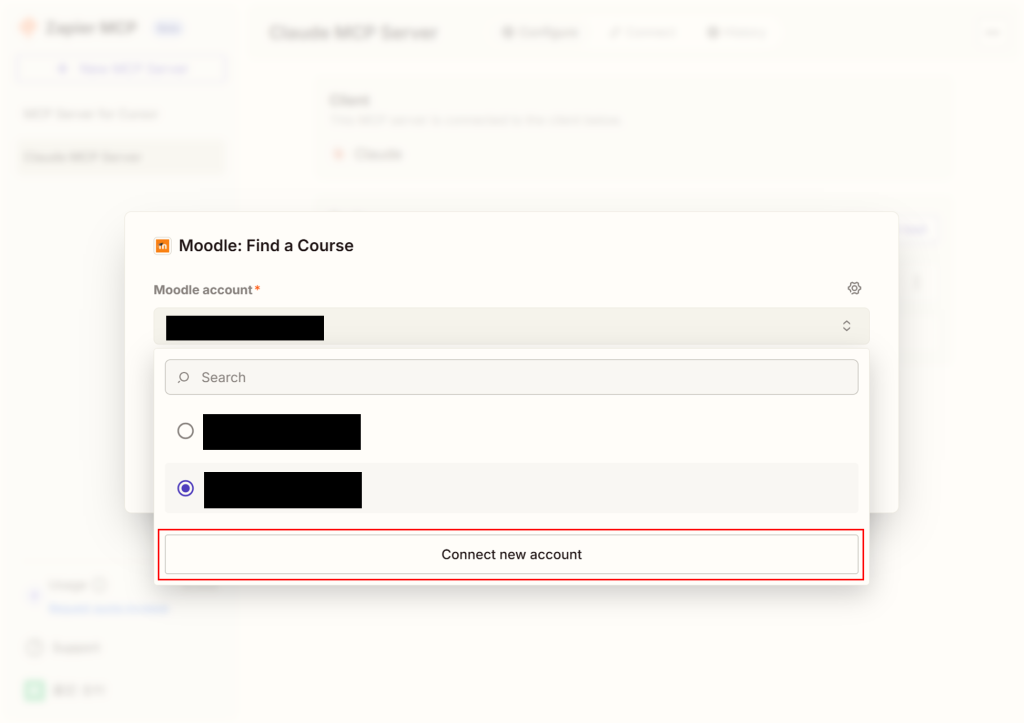This screenshot has height=723, width=1024.
Task: Click the Zapier MCP logo
Action: [x=29, y=28]
